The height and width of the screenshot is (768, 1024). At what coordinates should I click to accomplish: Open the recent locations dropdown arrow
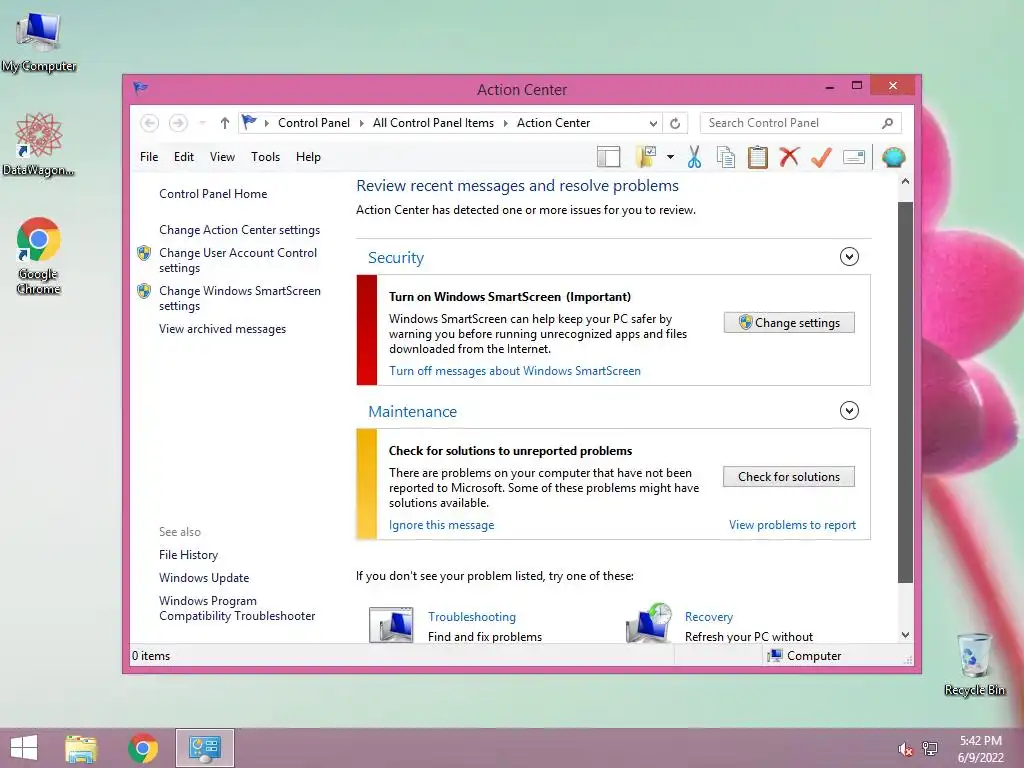pyautogui.click(x=202, y=123)
